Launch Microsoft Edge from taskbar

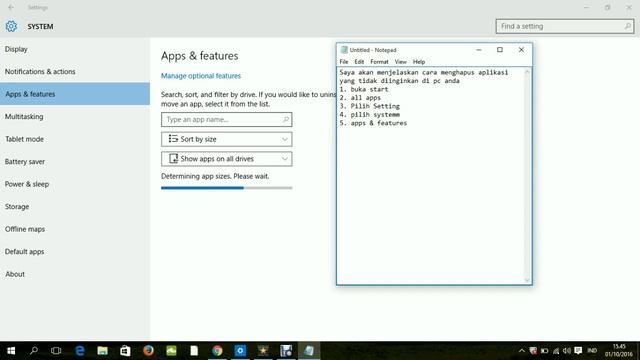point(80,351)
